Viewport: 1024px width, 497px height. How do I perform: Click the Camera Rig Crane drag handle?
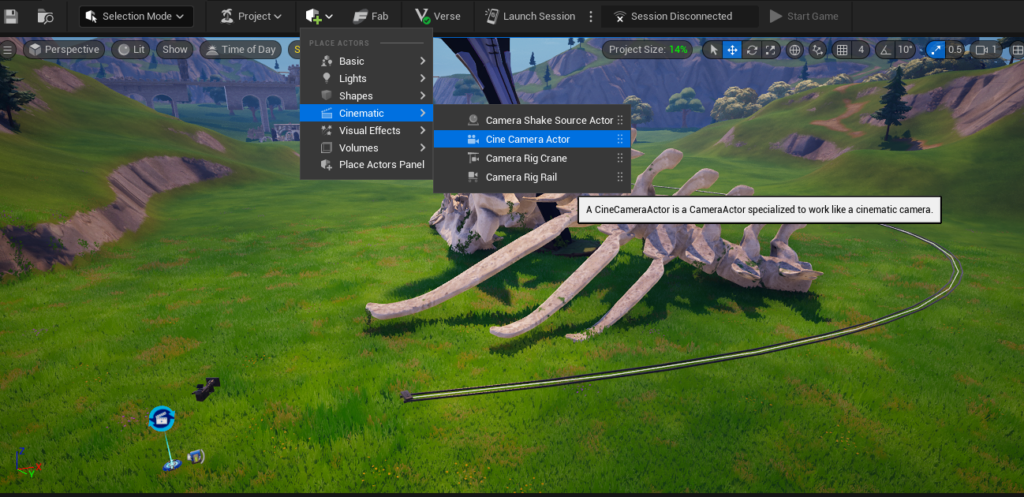click(x=620, y=158)
